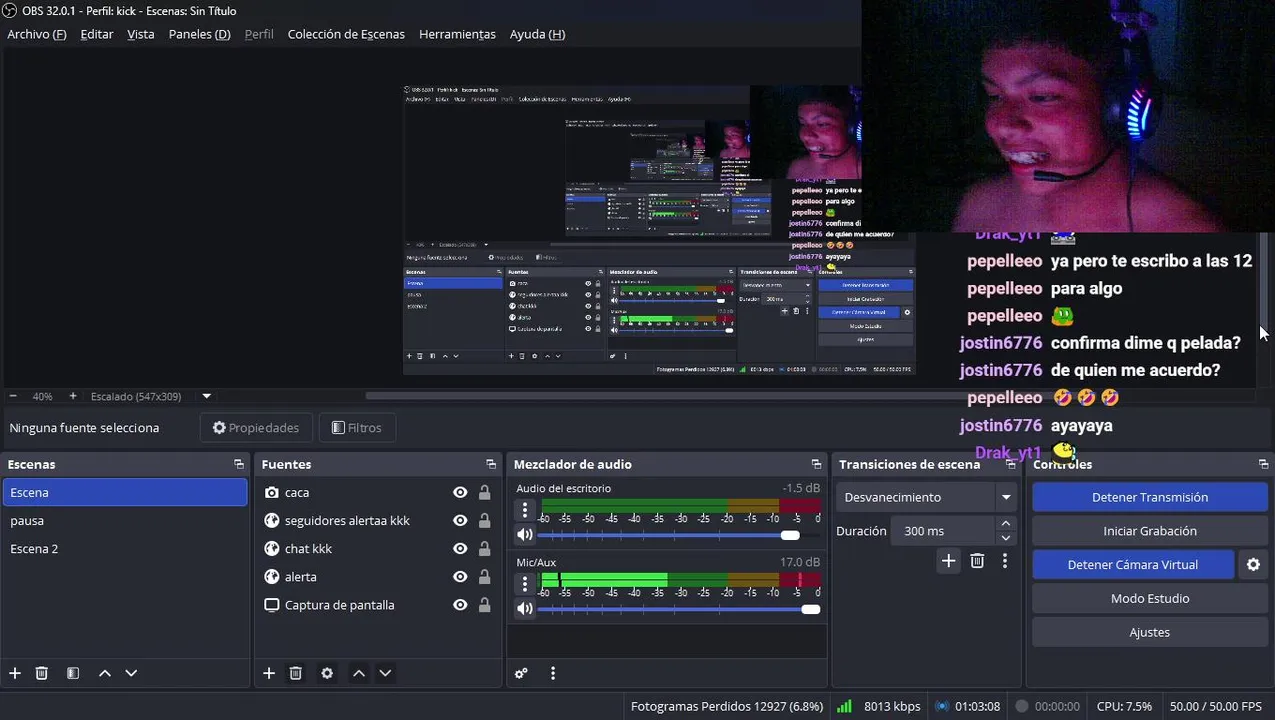Screen dimensions: 1275x720
Task: Click Detener Cámara Virtual button
Action: click(x=1133, y=565)
